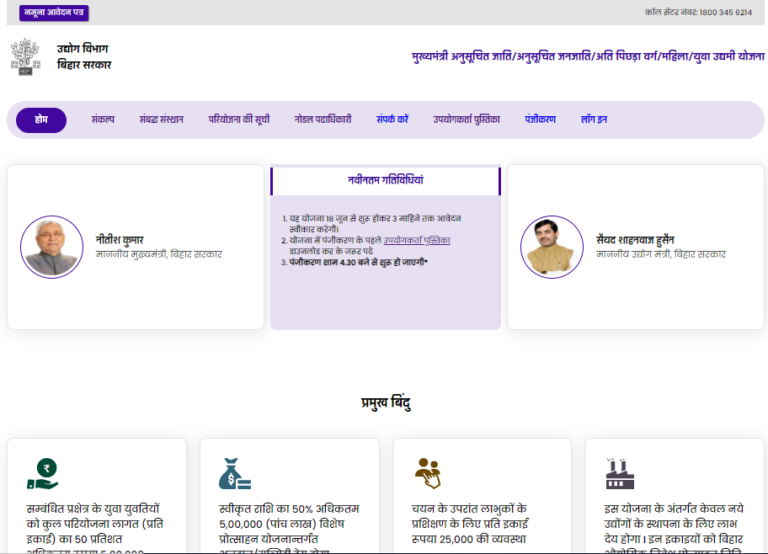The width and height of the screenshot is (768, 554).
Task: Select the होम navigation tab
Action: [41, 120]
